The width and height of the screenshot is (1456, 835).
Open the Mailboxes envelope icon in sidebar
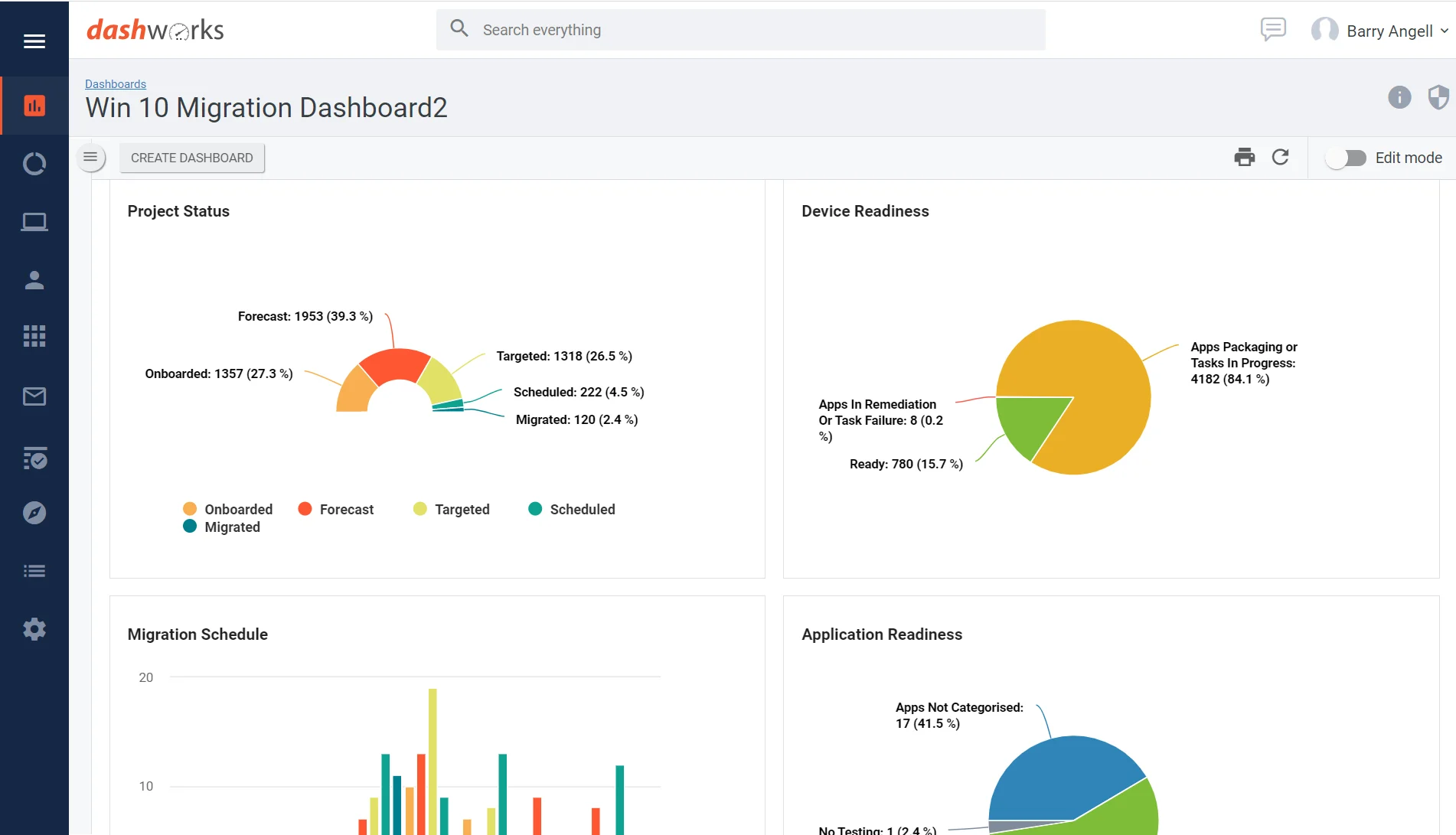(34, 396)
